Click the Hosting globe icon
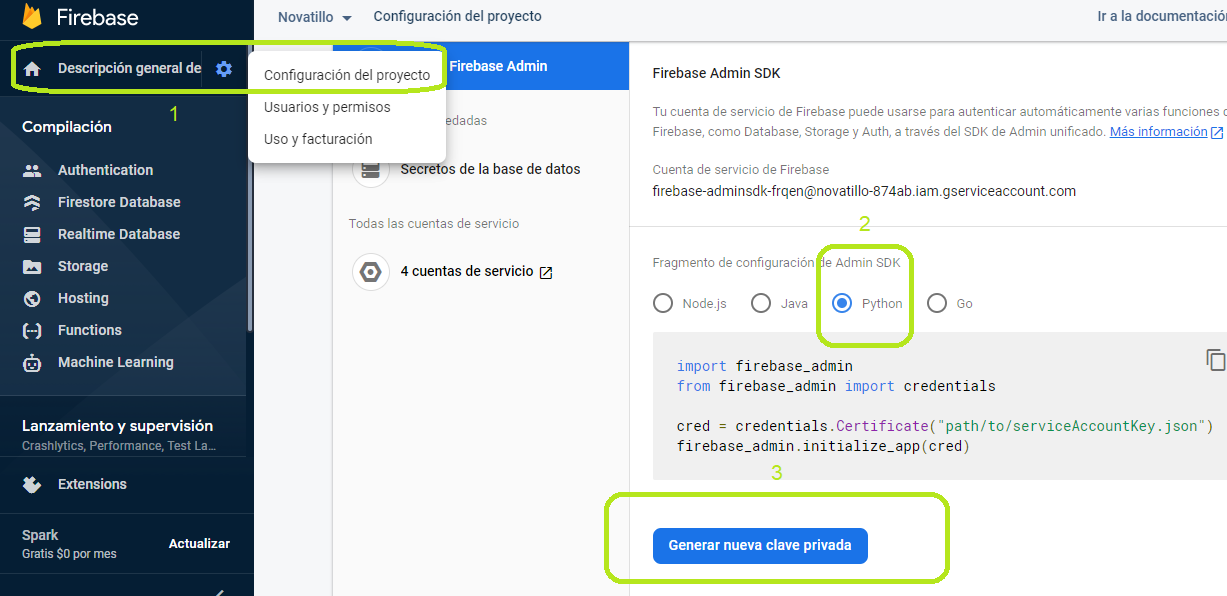The height and width of the screenshot is (596, 1227). tap(32, 298)
